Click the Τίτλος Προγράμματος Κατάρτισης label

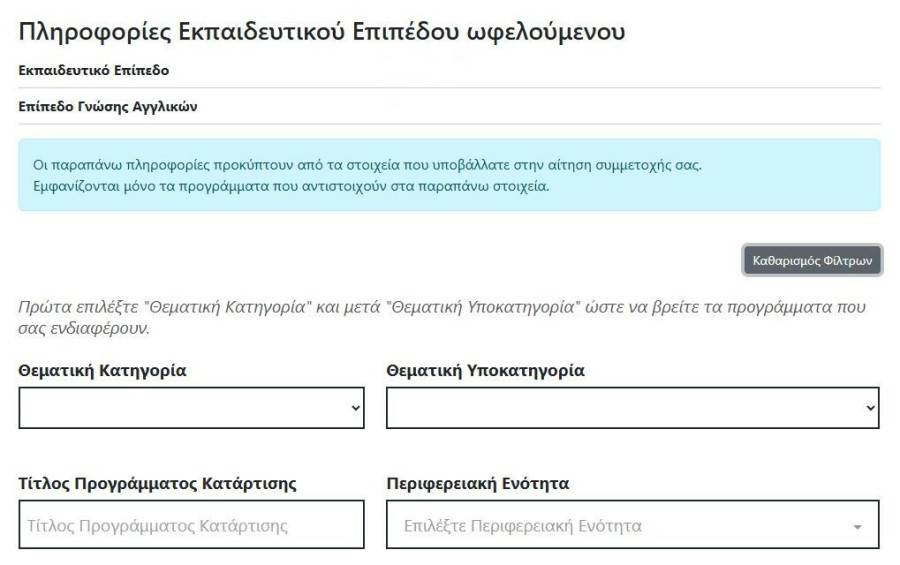pyautogui.click(x=157, y=484)
